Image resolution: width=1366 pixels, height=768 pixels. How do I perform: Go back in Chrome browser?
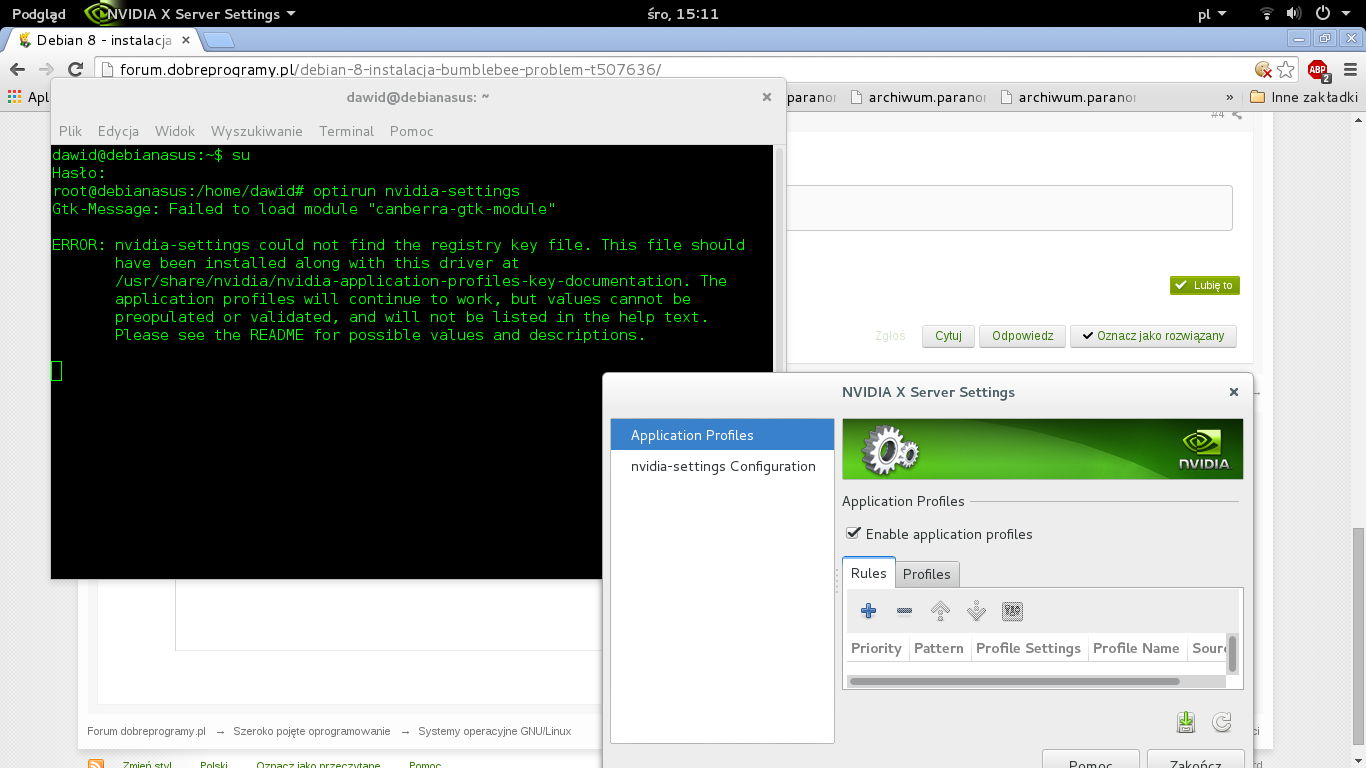pos(17,69)
